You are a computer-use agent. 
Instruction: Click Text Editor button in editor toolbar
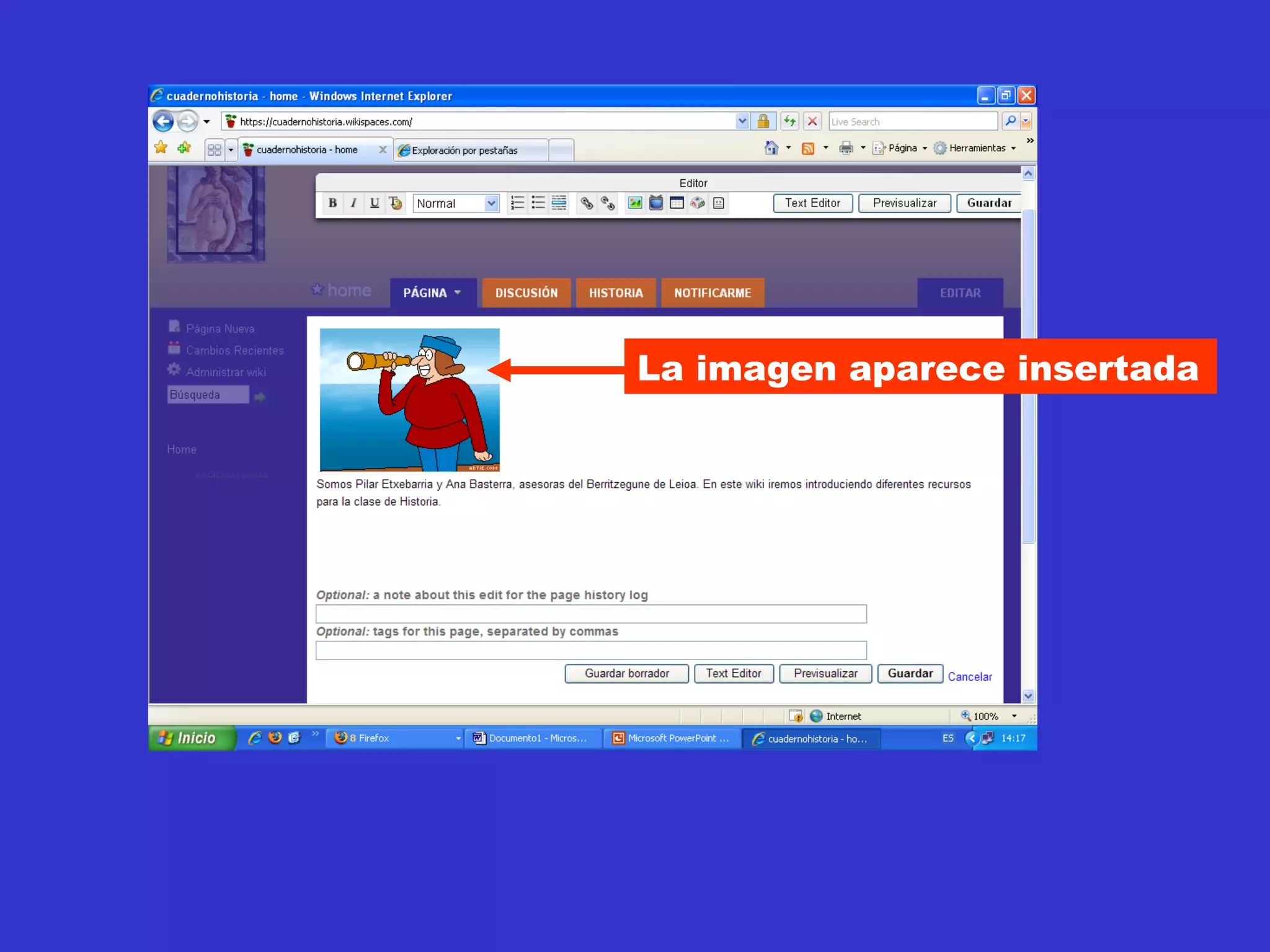[x=812, y=203]
